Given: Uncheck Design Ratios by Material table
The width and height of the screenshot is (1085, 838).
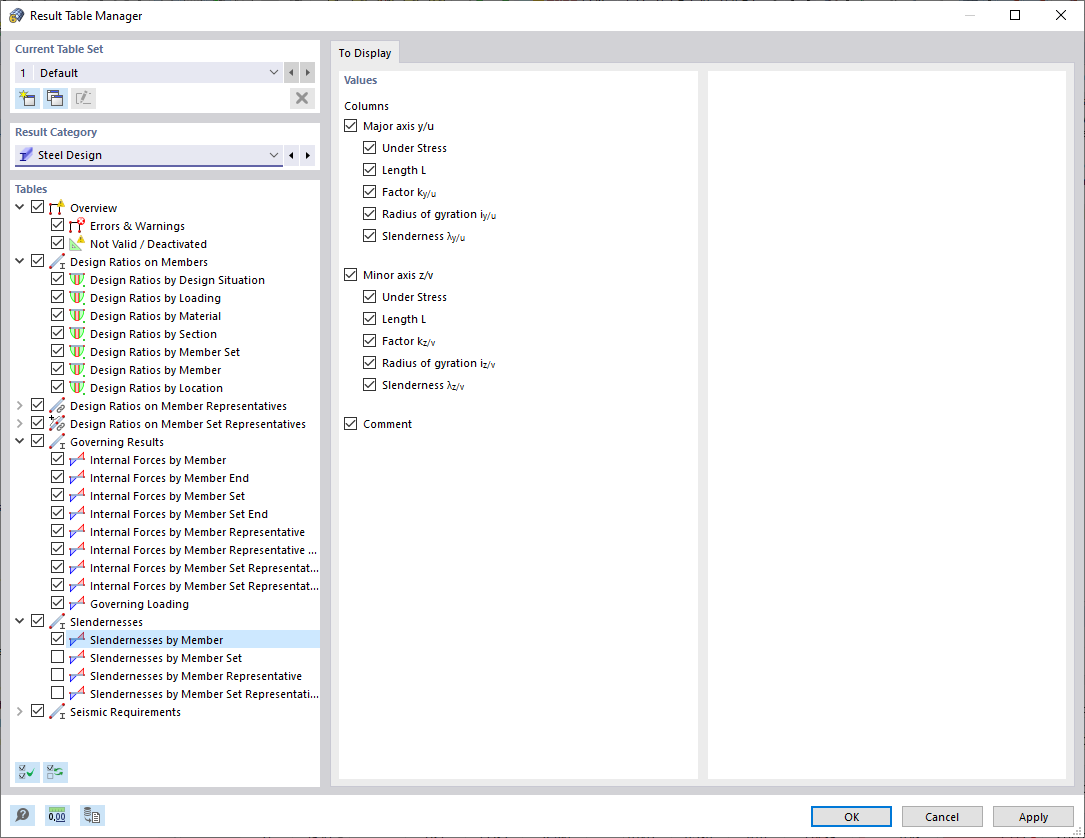Looking at the screenshot, I should (x=57, y=315).
